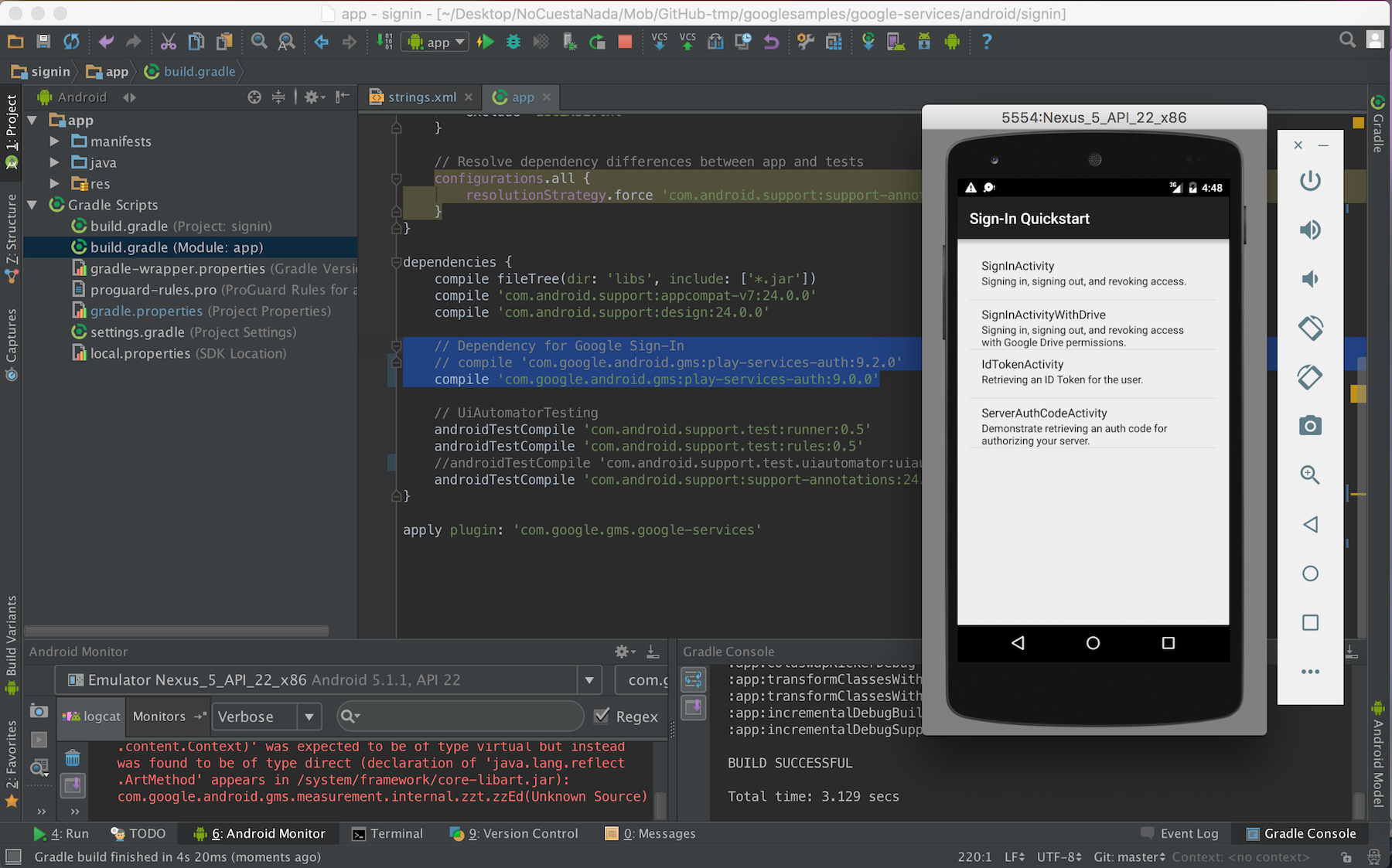Viewport: 1392px width, 868px height.
Task: Click the Search Everywhere magnifier icon
Action: pyautogui.click(x=1347, y=39)
